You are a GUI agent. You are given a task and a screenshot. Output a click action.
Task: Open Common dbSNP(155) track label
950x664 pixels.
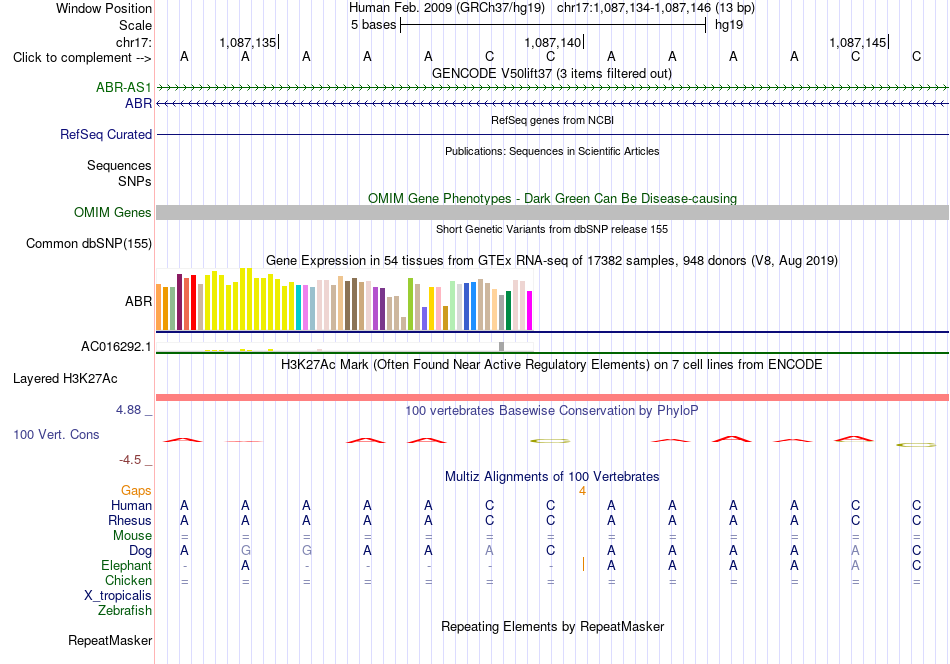pos(89,244)
